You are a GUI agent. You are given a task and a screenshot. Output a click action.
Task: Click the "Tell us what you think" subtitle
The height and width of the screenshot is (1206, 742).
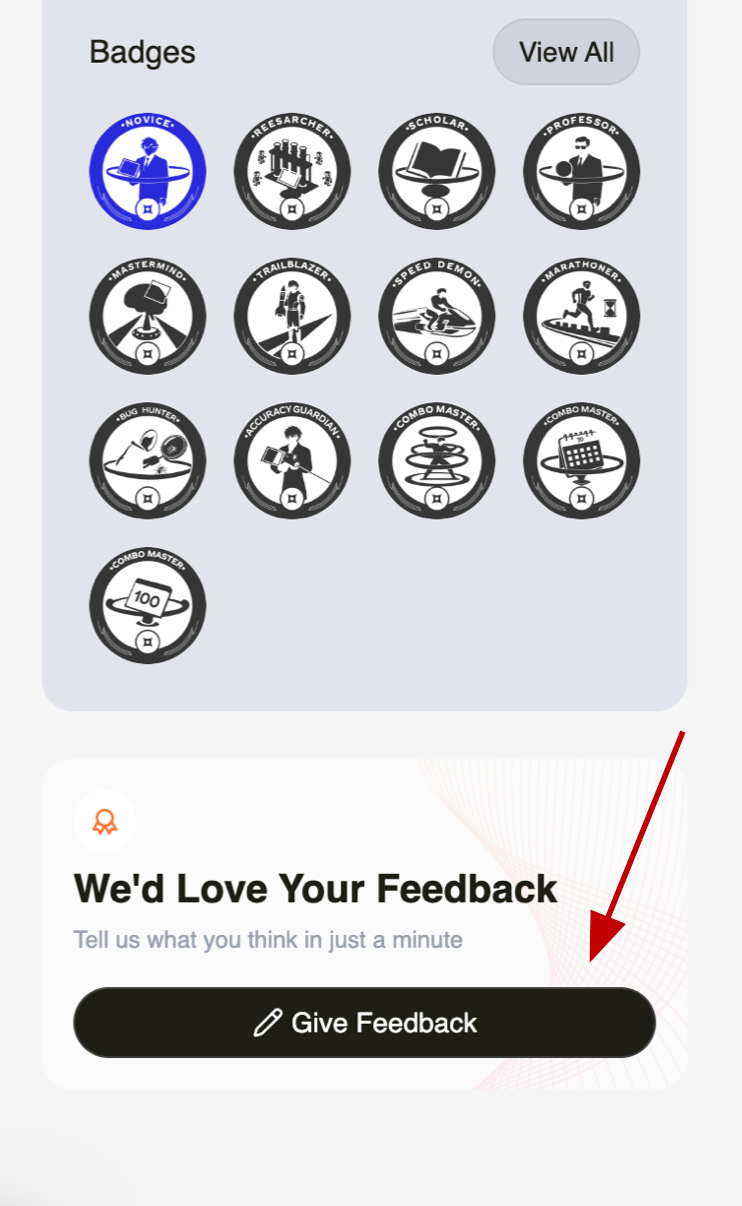coord(268,940)
